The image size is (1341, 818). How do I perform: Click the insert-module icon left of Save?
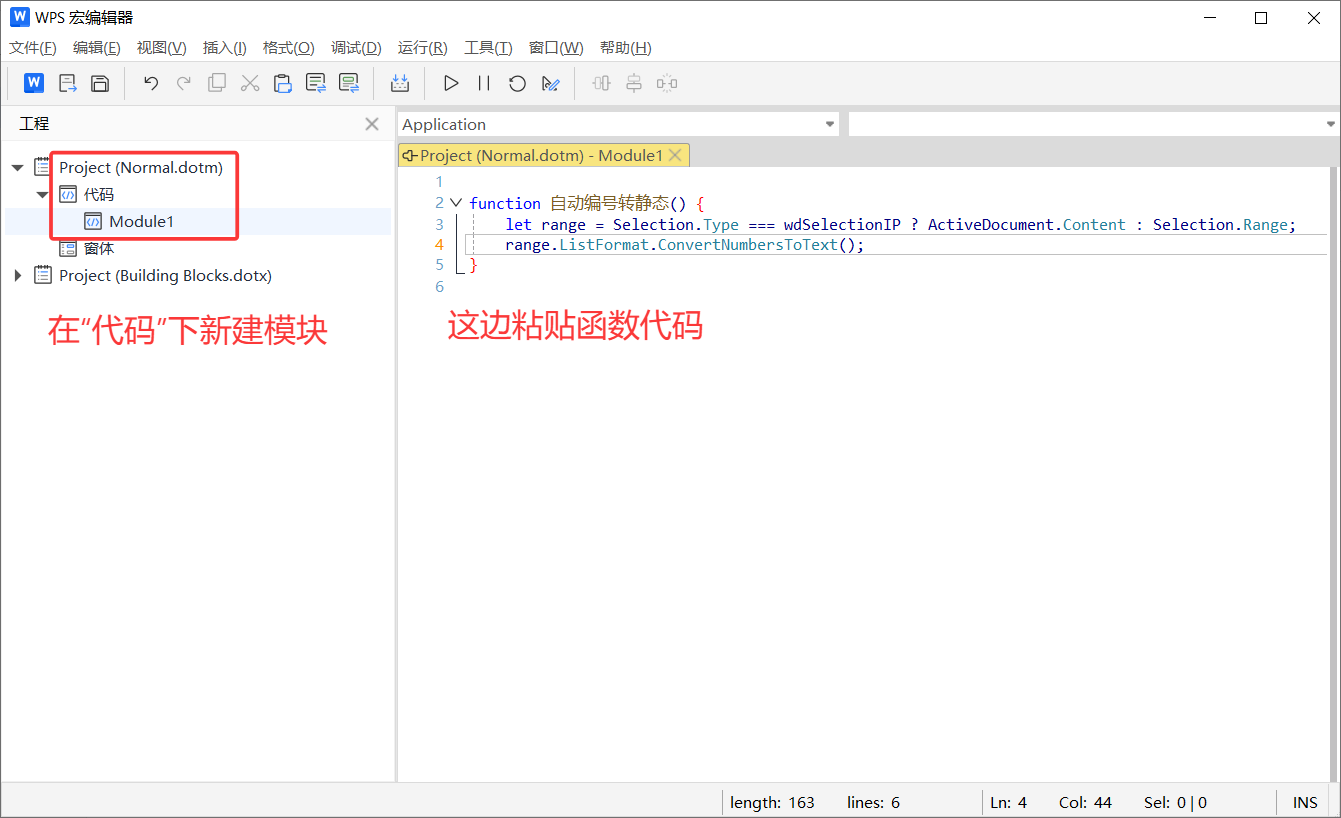point(67,83)
